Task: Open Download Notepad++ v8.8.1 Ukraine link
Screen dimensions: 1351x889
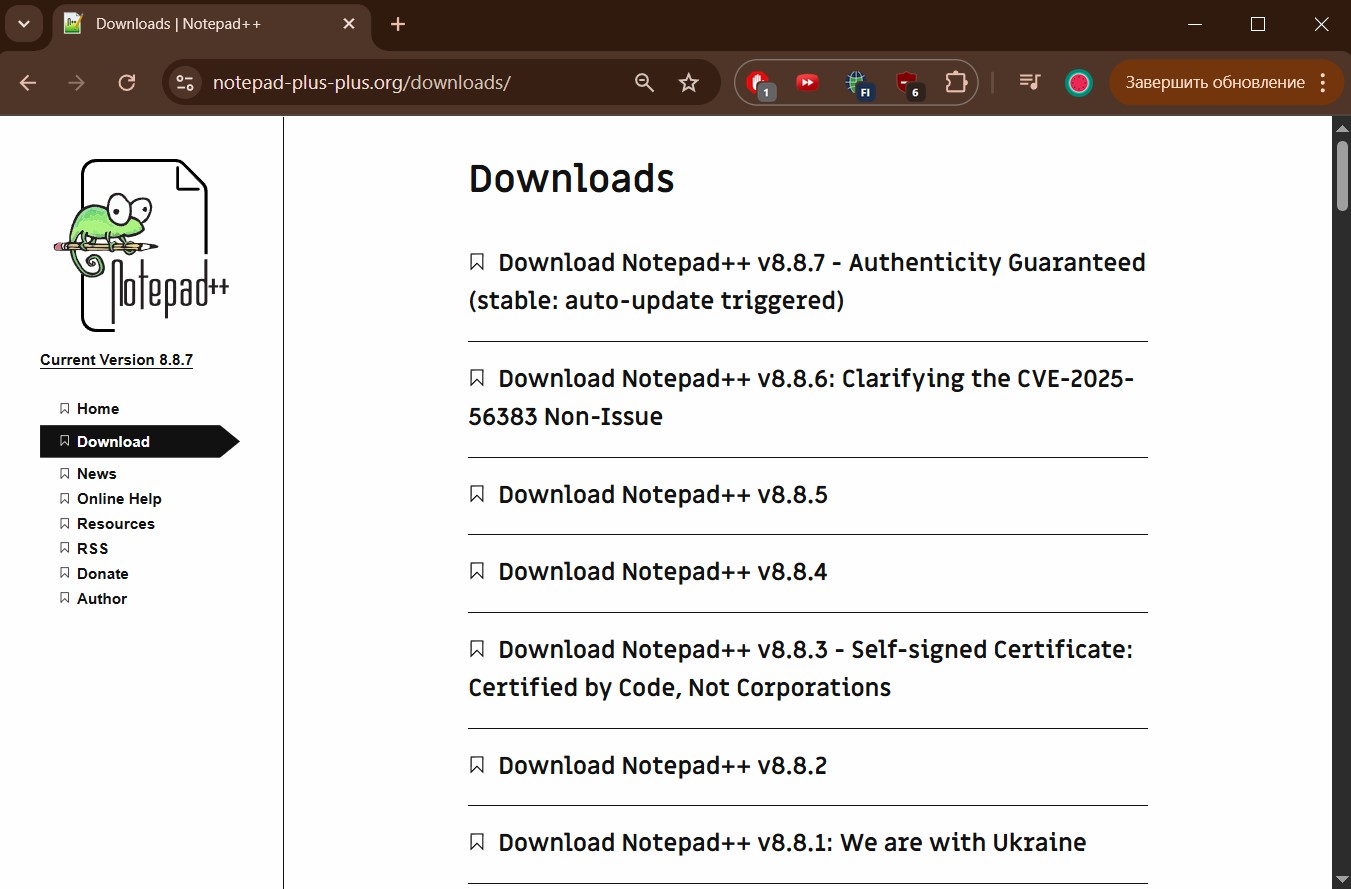Action: [x=792, y=843]
